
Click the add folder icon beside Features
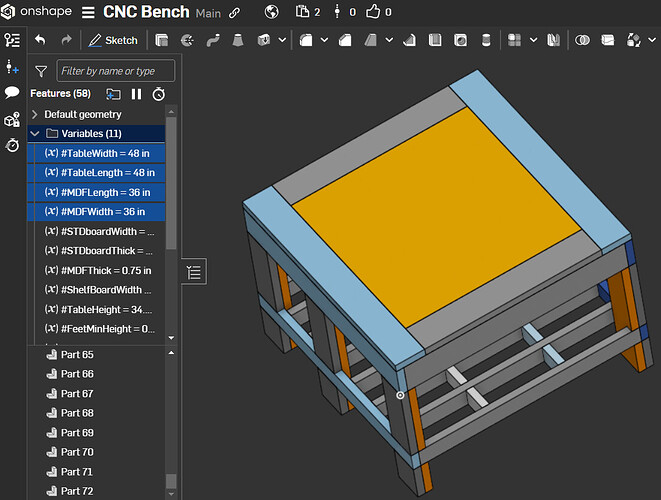113,94
